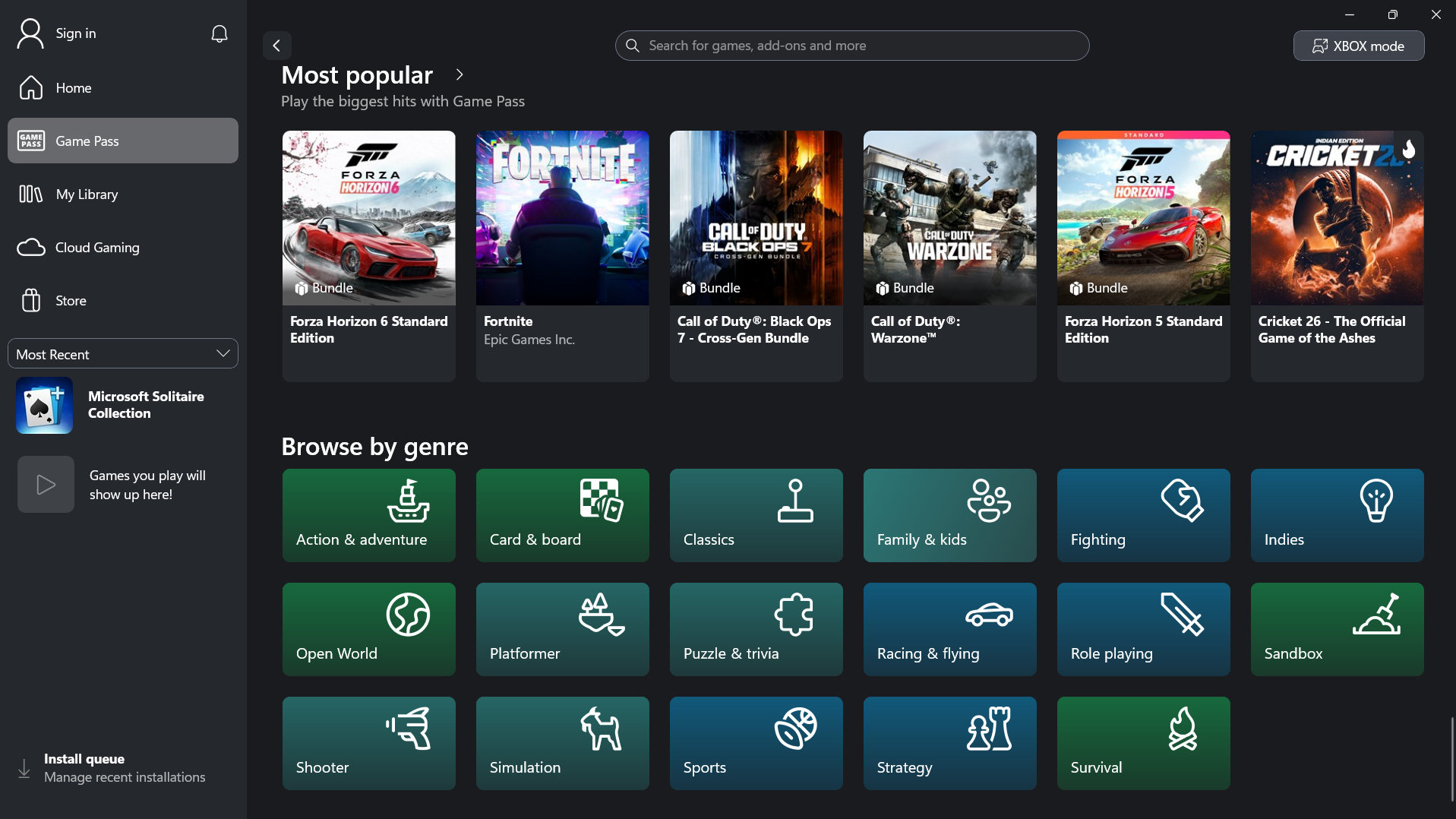Click the vertical scrollbar on the right
This screenshot has height=819, width=1456.
[x=1452, y=758]
